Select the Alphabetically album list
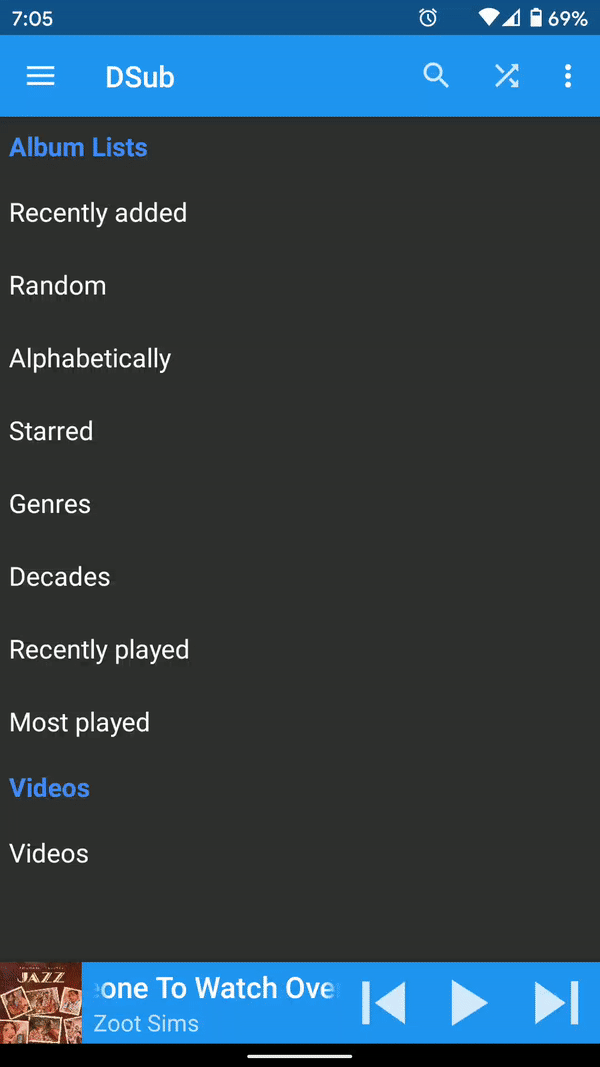The width and height of the screenshot is (600, 1067). (300, 359)
